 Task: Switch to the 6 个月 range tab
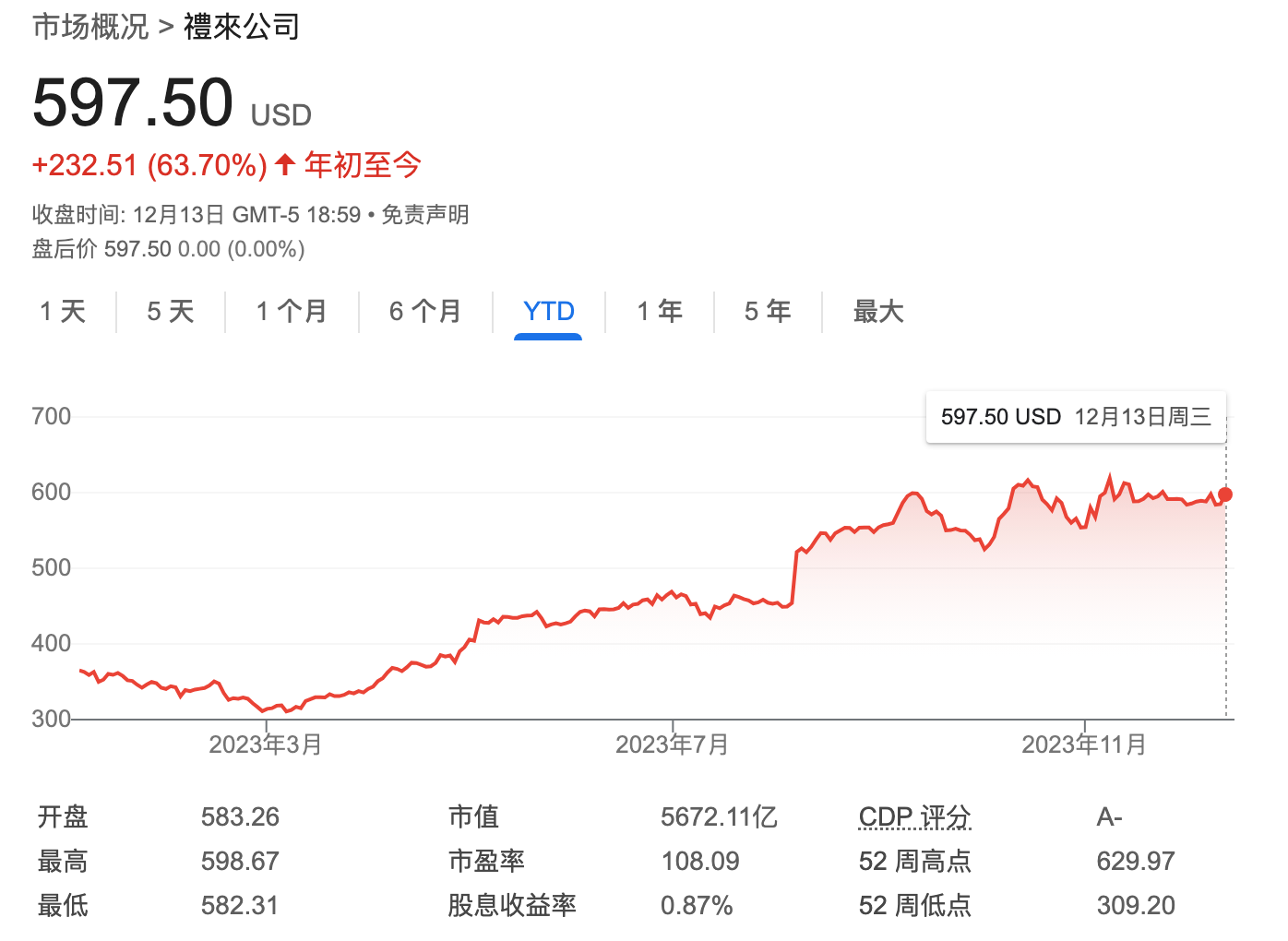[425, 312]
